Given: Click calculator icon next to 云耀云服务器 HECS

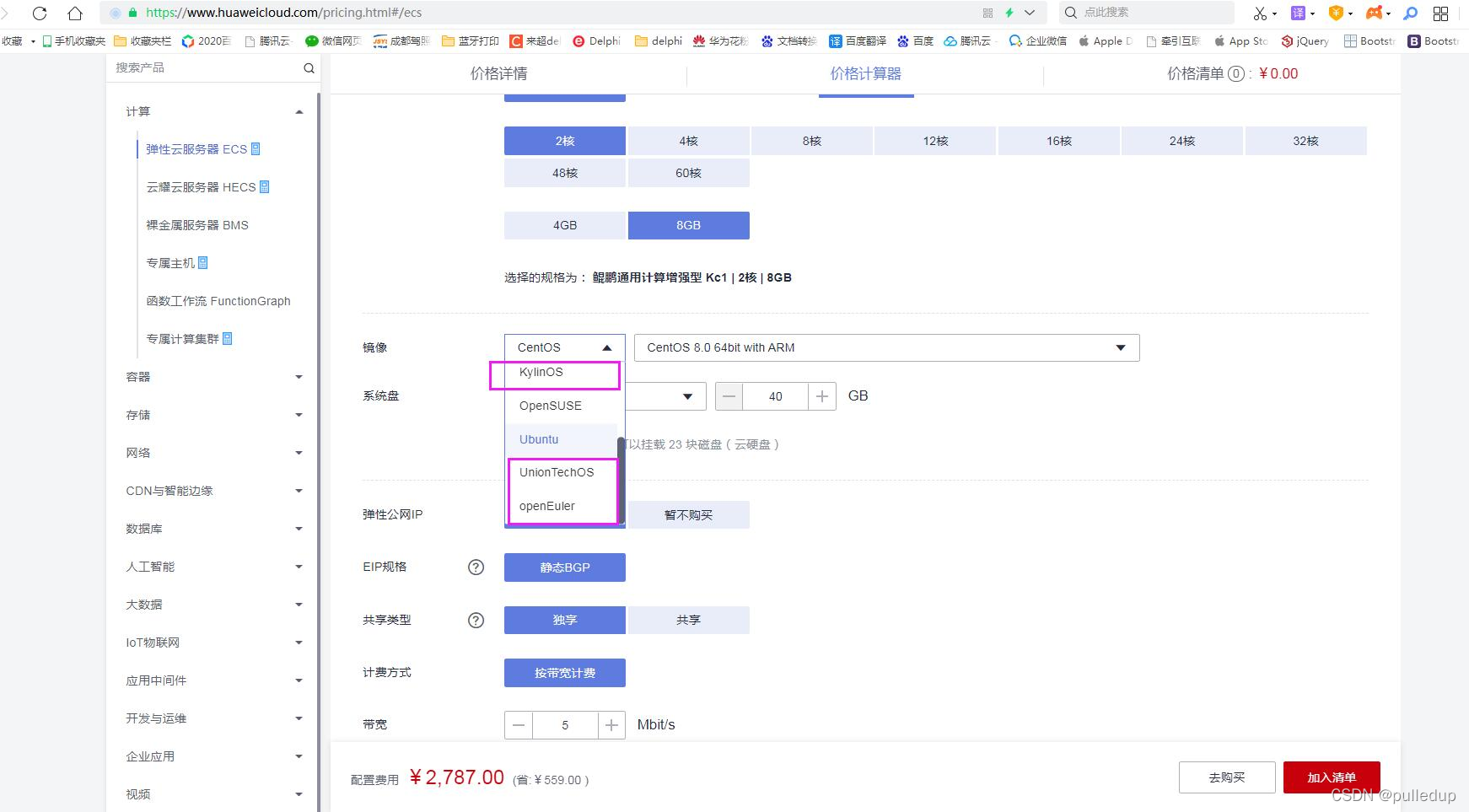Looking at the screenshot, I should [x=265, y=186].
